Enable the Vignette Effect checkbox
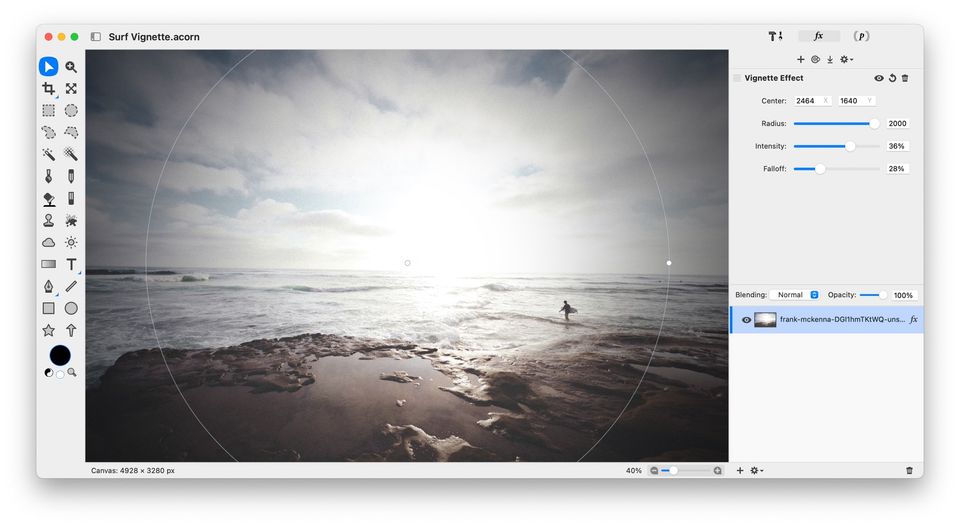The width and height of the screenshot is (960, 526). 737,78
